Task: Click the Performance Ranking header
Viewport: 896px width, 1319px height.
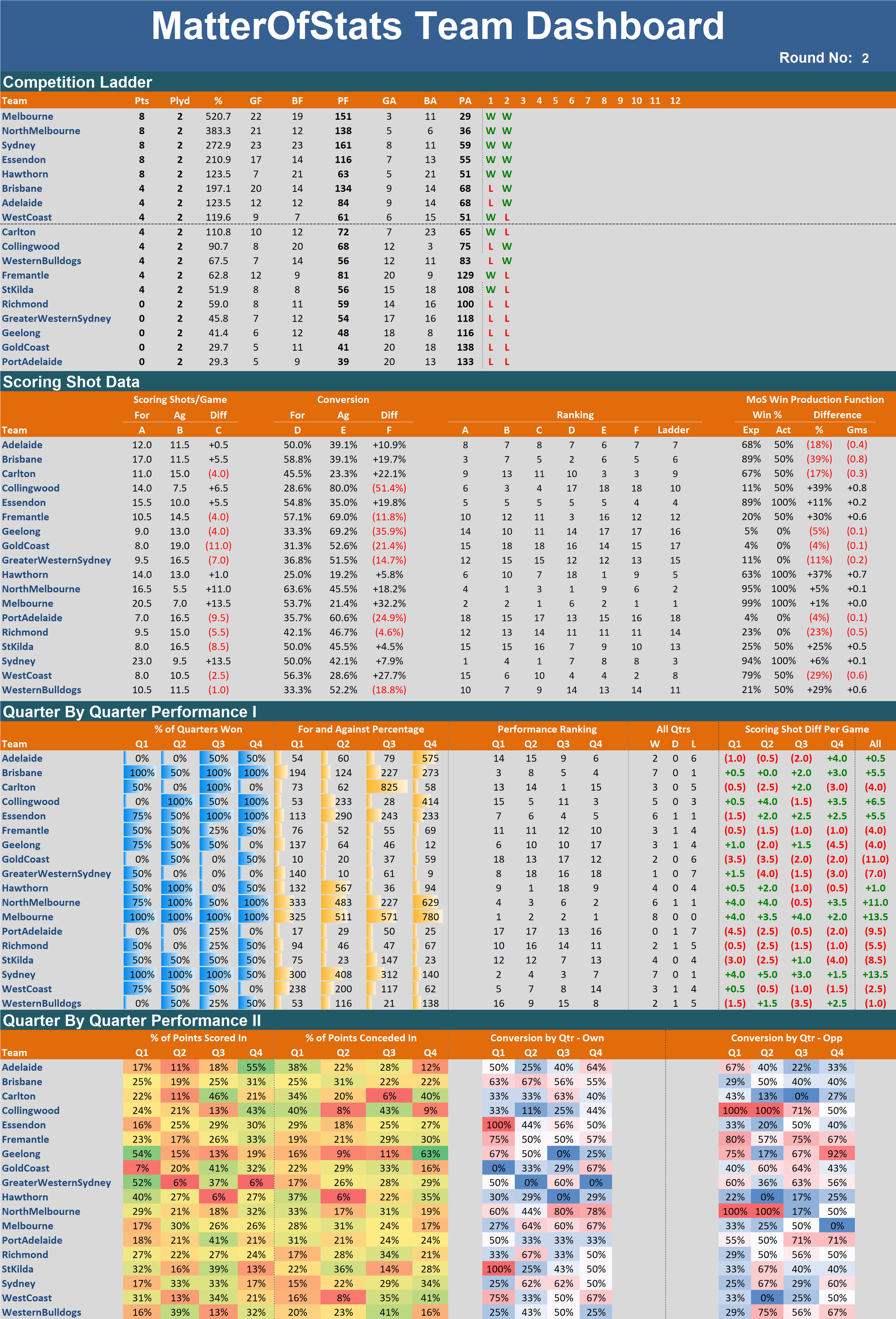Action: [x=547, y=729]
